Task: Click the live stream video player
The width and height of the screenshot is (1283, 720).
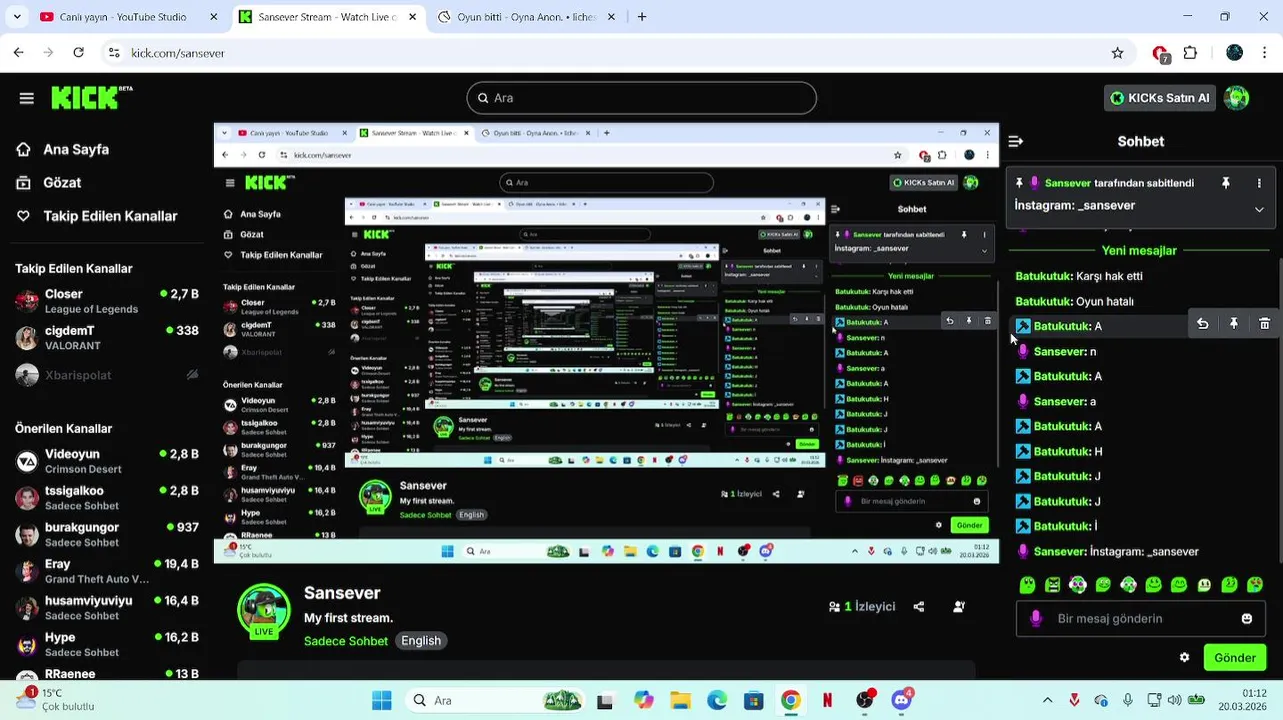Action: pyautogui.click(x=606, y=343)
